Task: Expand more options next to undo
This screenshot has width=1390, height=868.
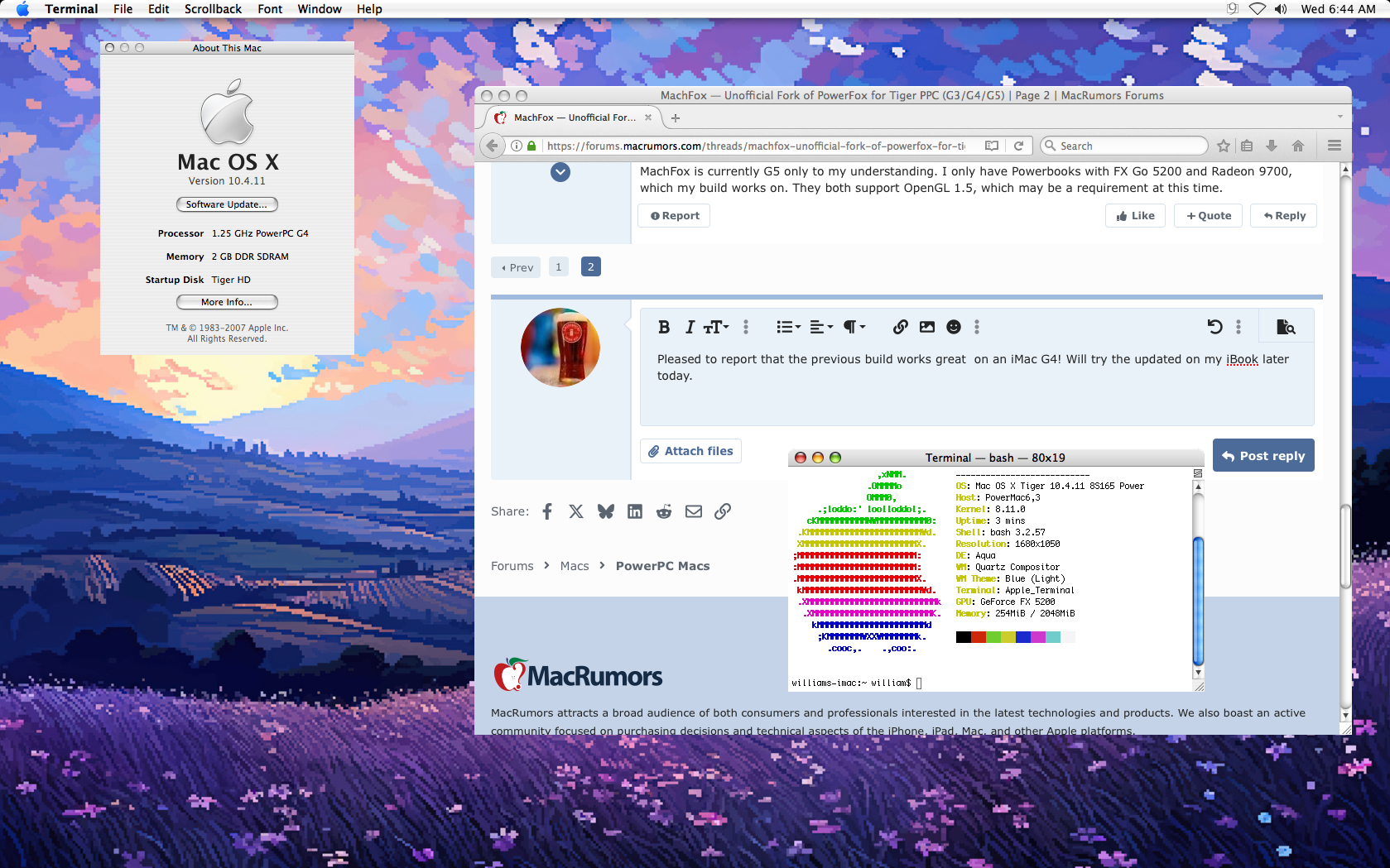Action: point(1238,327)
